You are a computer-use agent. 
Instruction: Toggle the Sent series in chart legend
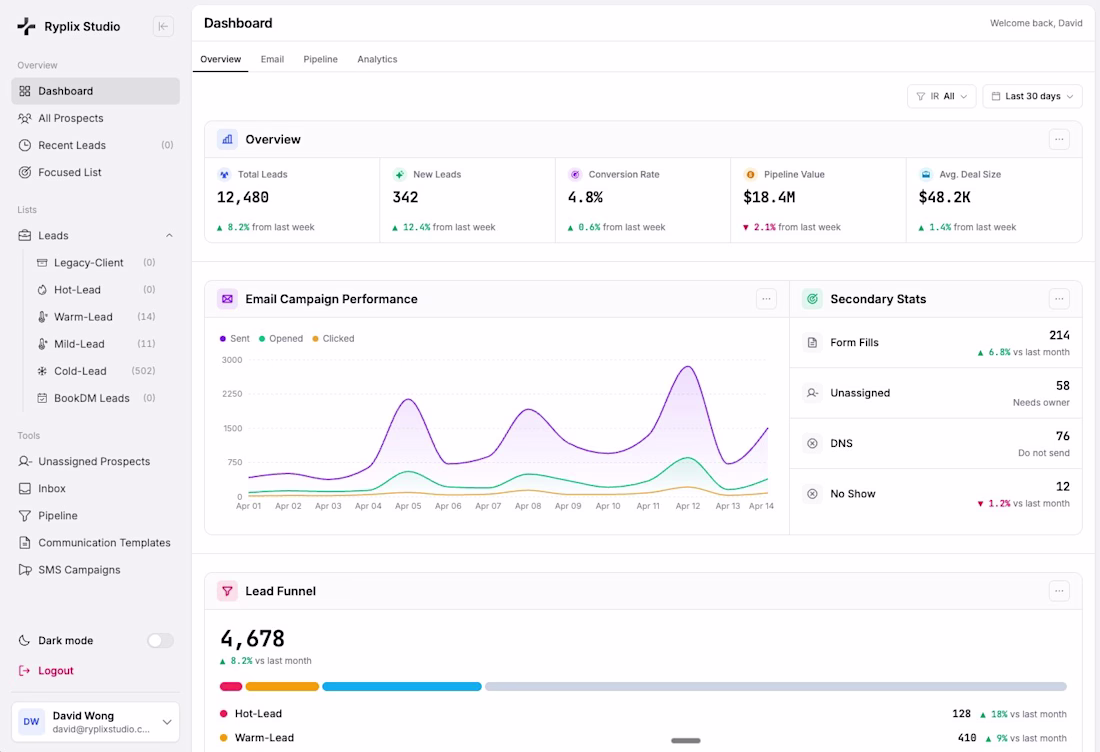pyautogui.click(x=235, y=339)
